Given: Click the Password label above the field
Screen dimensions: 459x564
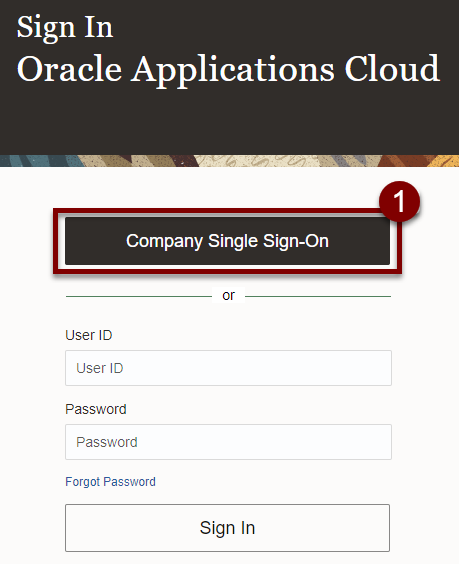Looking at the screenshot, I should (x=96, y=409).
